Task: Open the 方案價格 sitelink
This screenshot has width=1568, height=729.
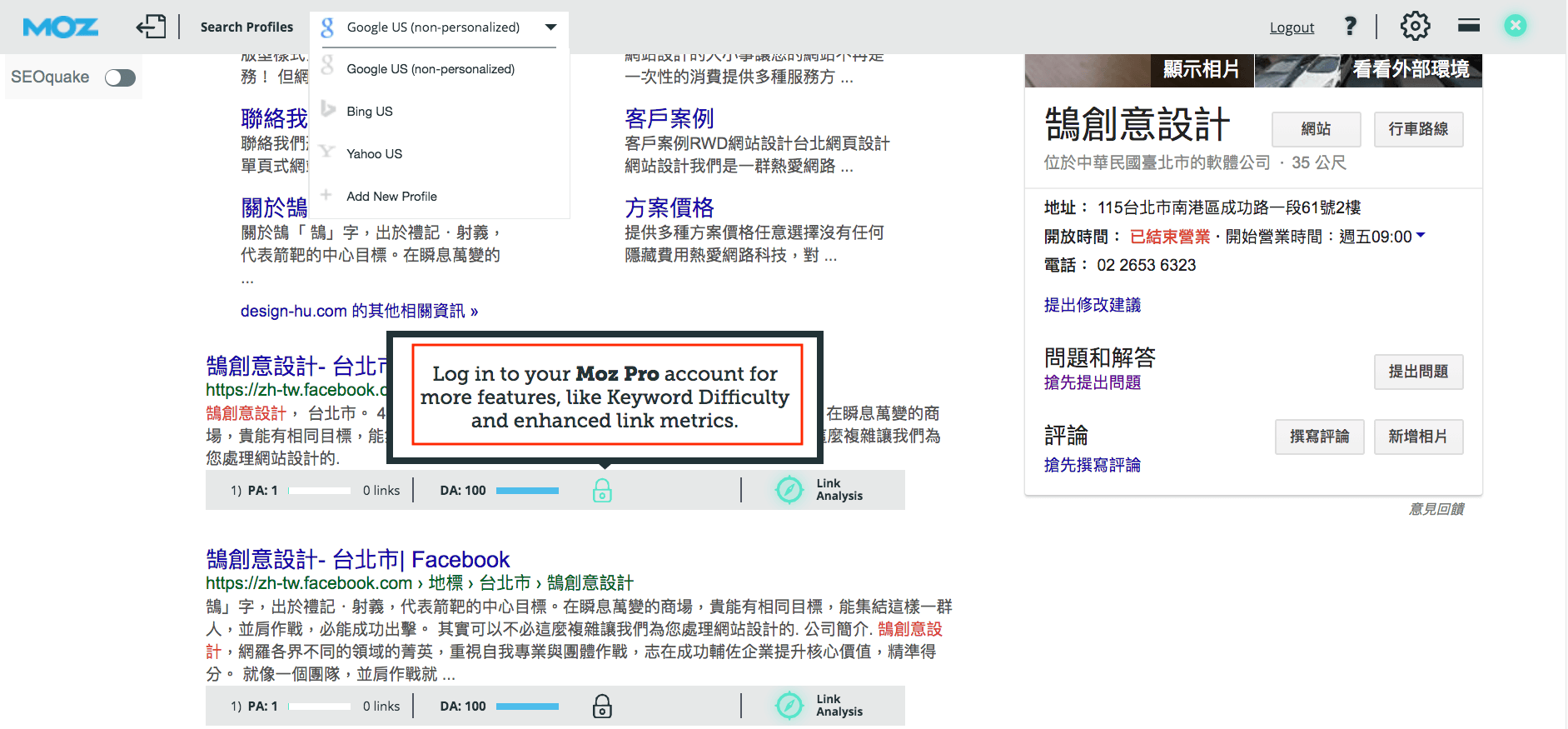Action: click(670, 207)
